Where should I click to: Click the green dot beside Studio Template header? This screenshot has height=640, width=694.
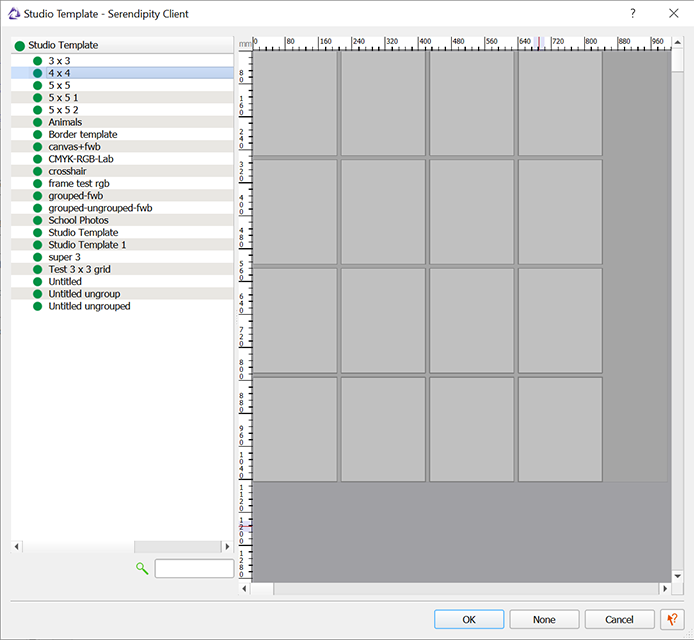point(19,46)
